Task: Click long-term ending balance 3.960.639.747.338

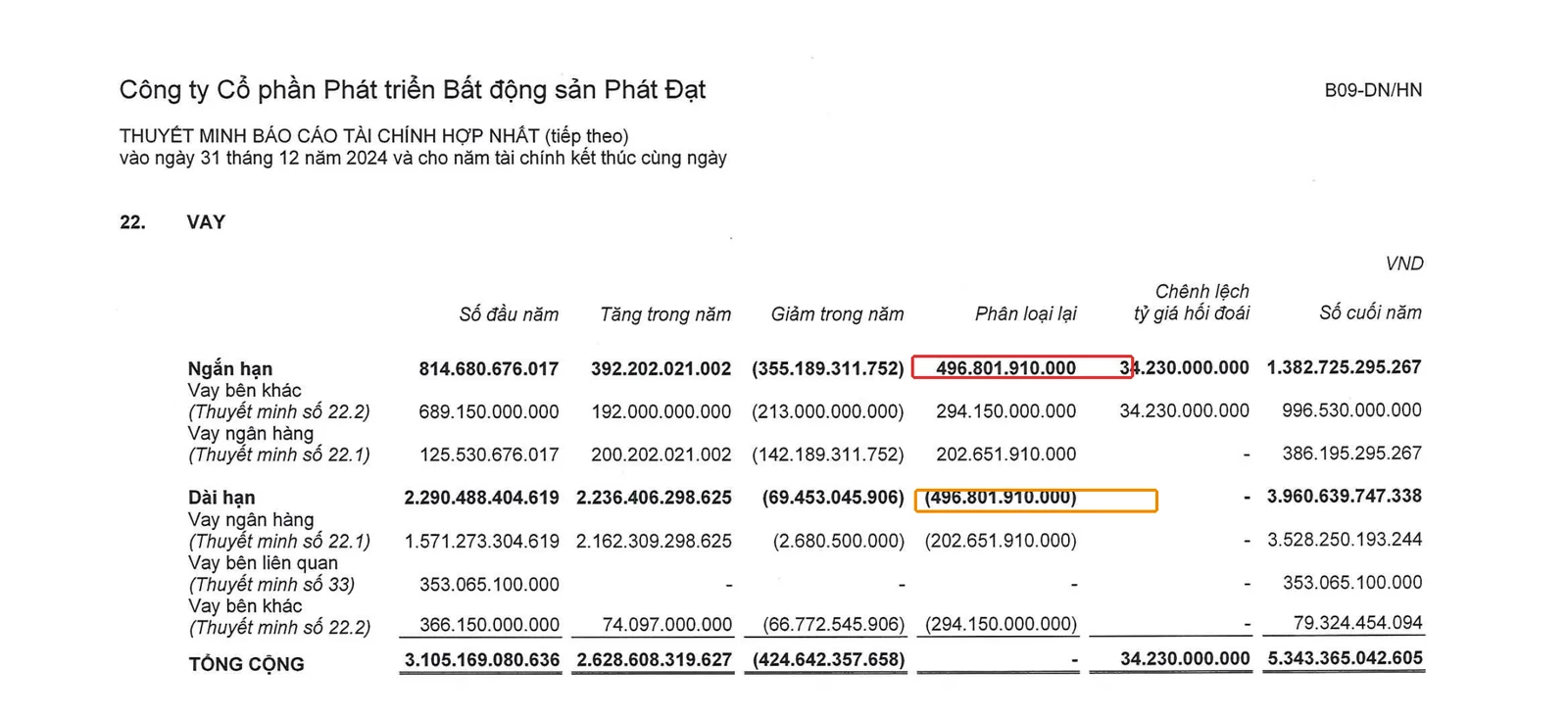Action: point(1345,497)
